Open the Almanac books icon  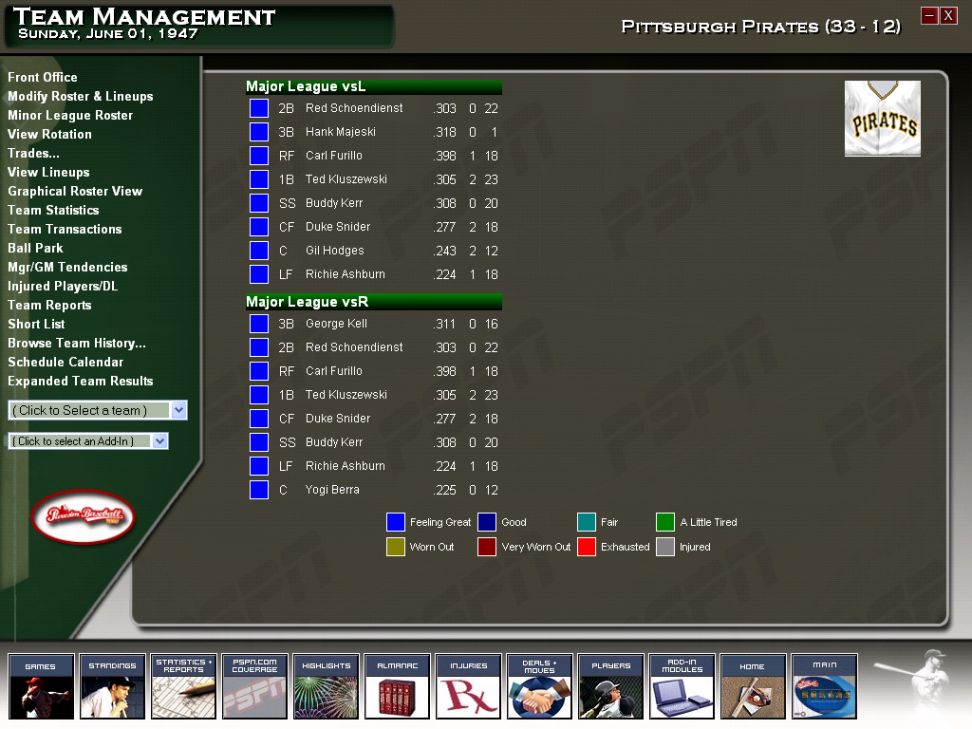tap(397, 686)
